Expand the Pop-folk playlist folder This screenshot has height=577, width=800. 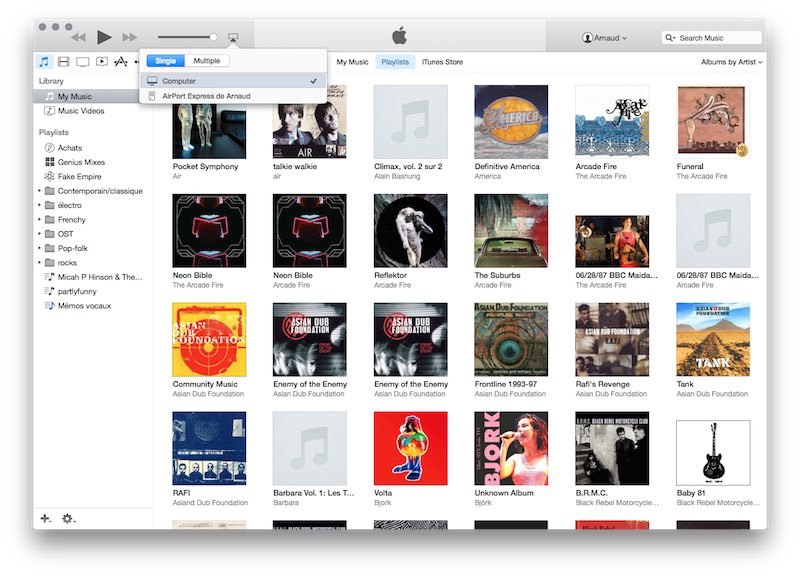click(39, 248)
